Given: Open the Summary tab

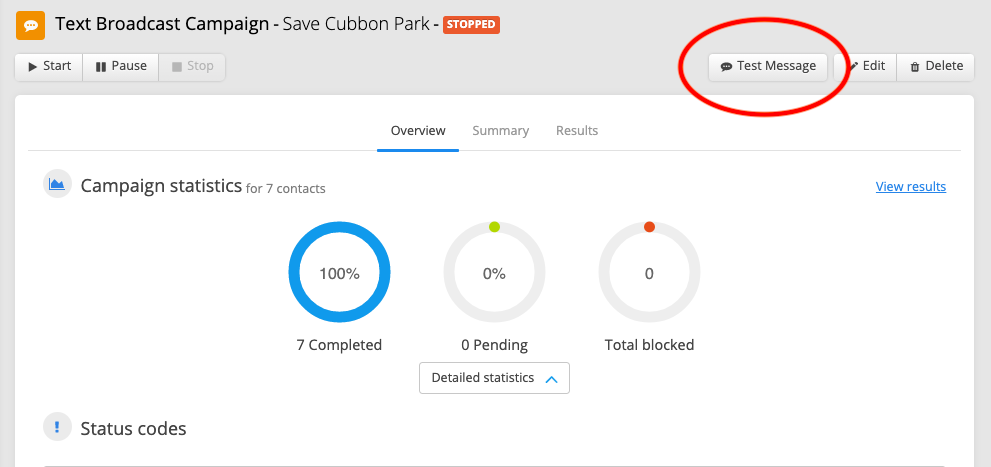Looking at the screenshot, I should (x=501, y=131).
